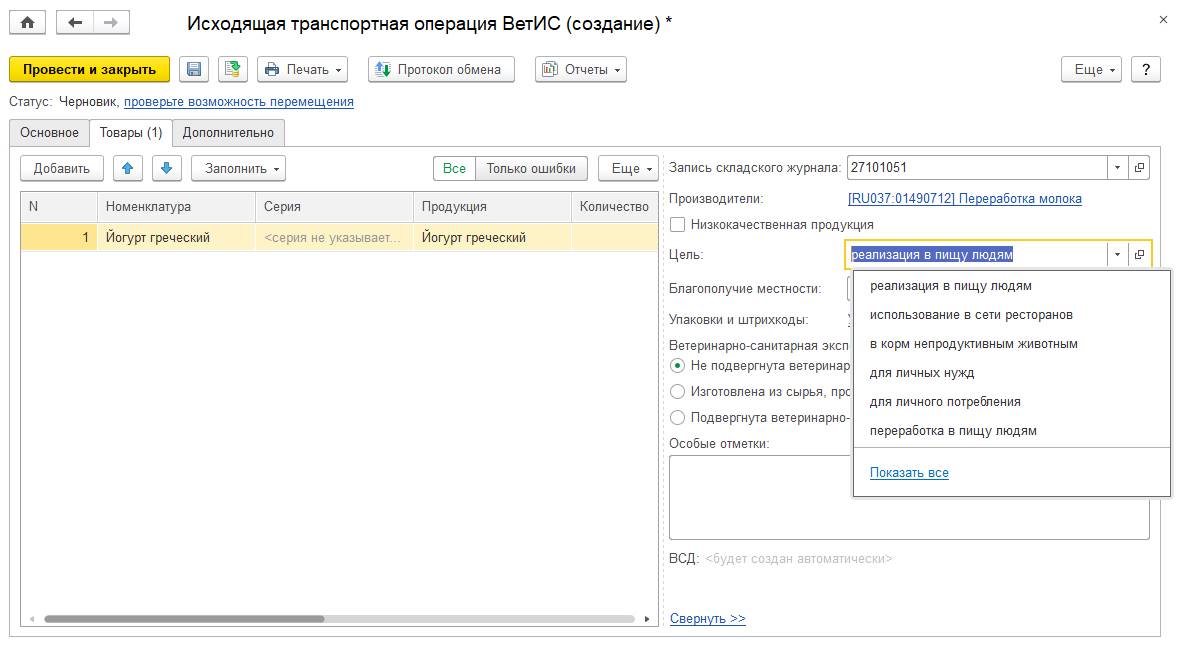This screenshot has height=648, width=1179.
Task: Click the horizontal scrollbar under the goods table
Action: 184,619
